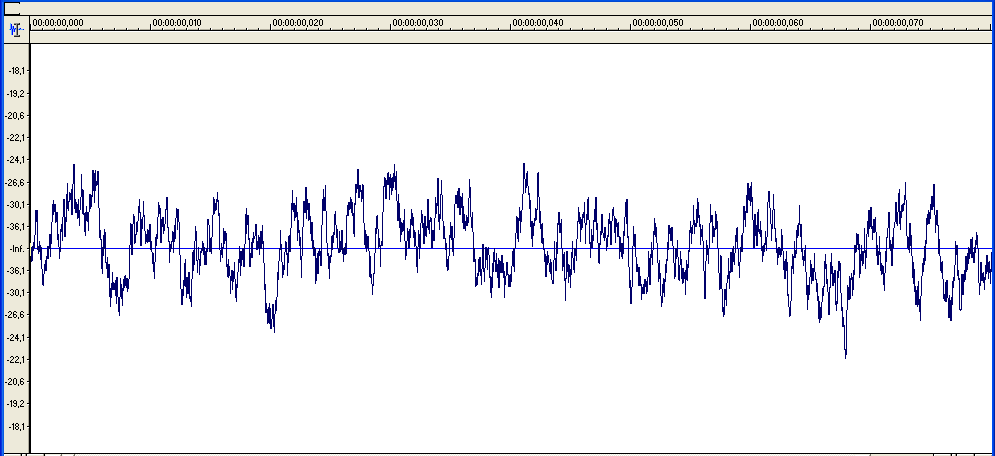This screenshot has width=995, height=456.
Task: Click the -26,6 label above the -Inf. line
Action: point(17,182)
